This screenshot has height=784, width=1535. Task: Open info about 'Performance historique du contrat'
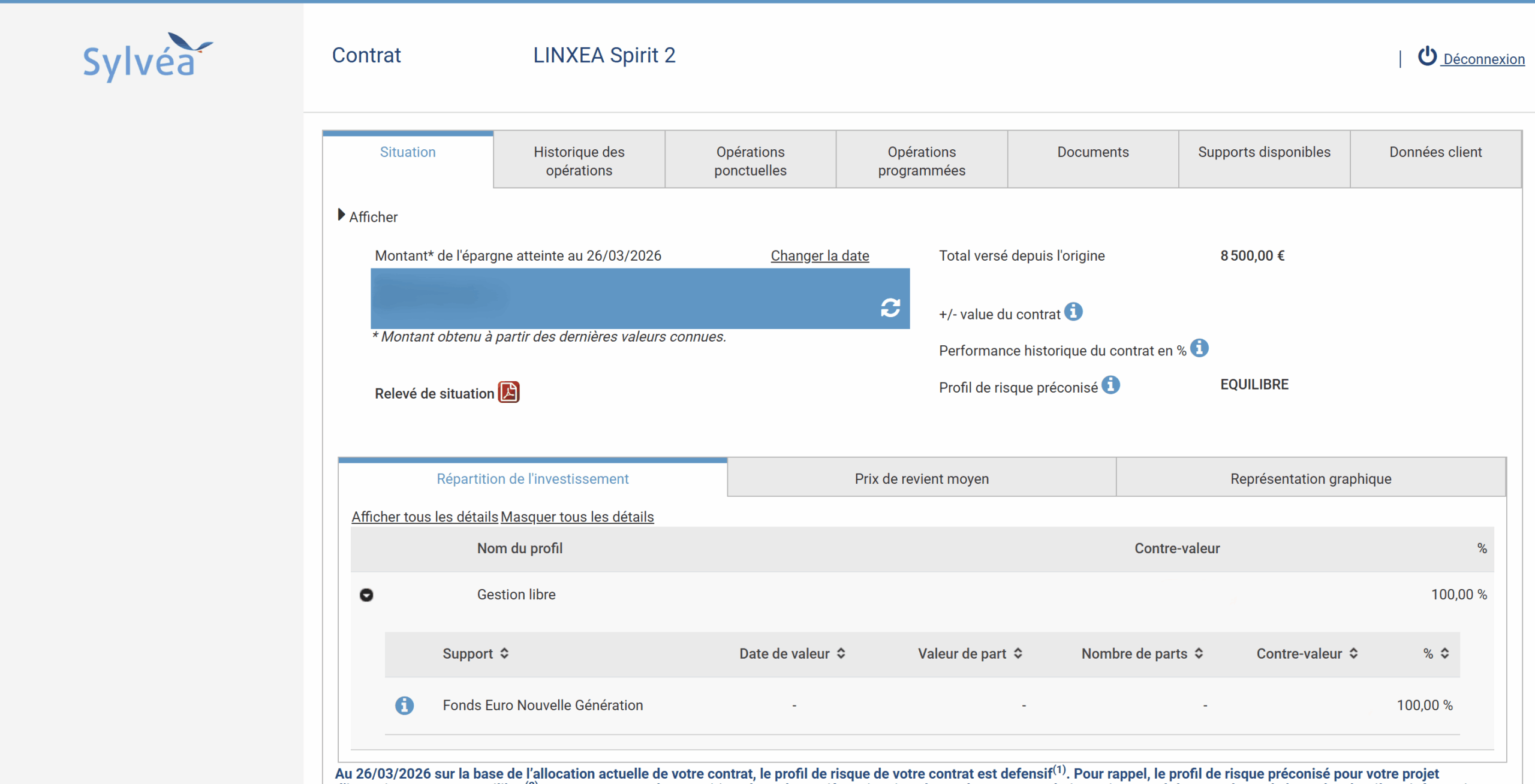[1199, 348]
